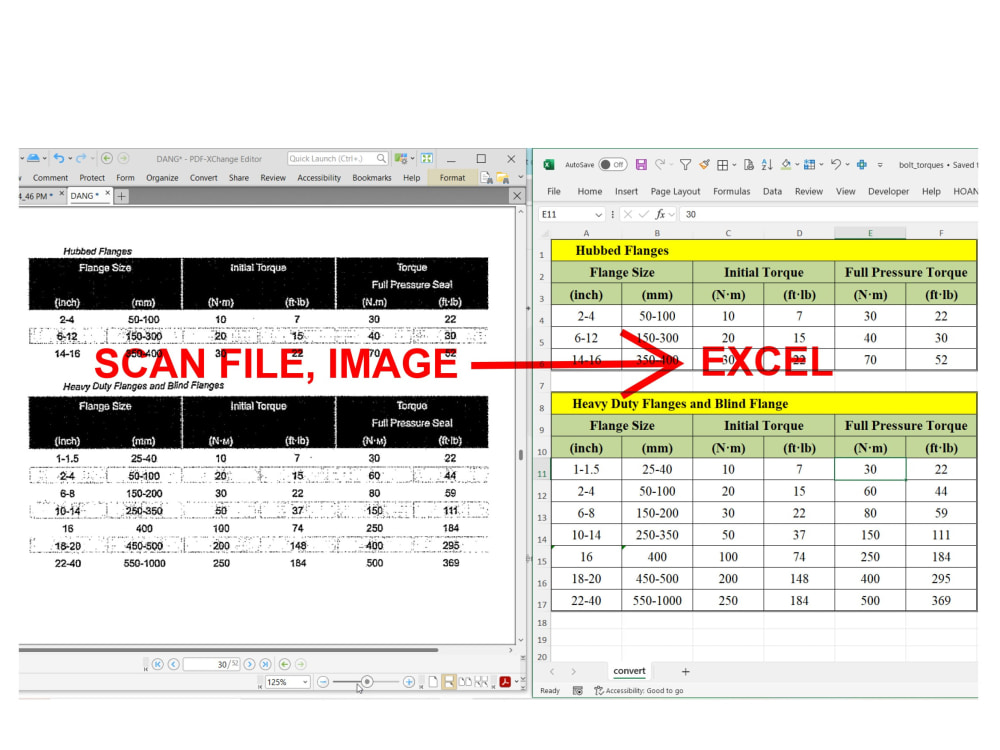Click the Sort A to Z icon in Excel
This screenshot has width=1000, height=750.
(767, 165)
